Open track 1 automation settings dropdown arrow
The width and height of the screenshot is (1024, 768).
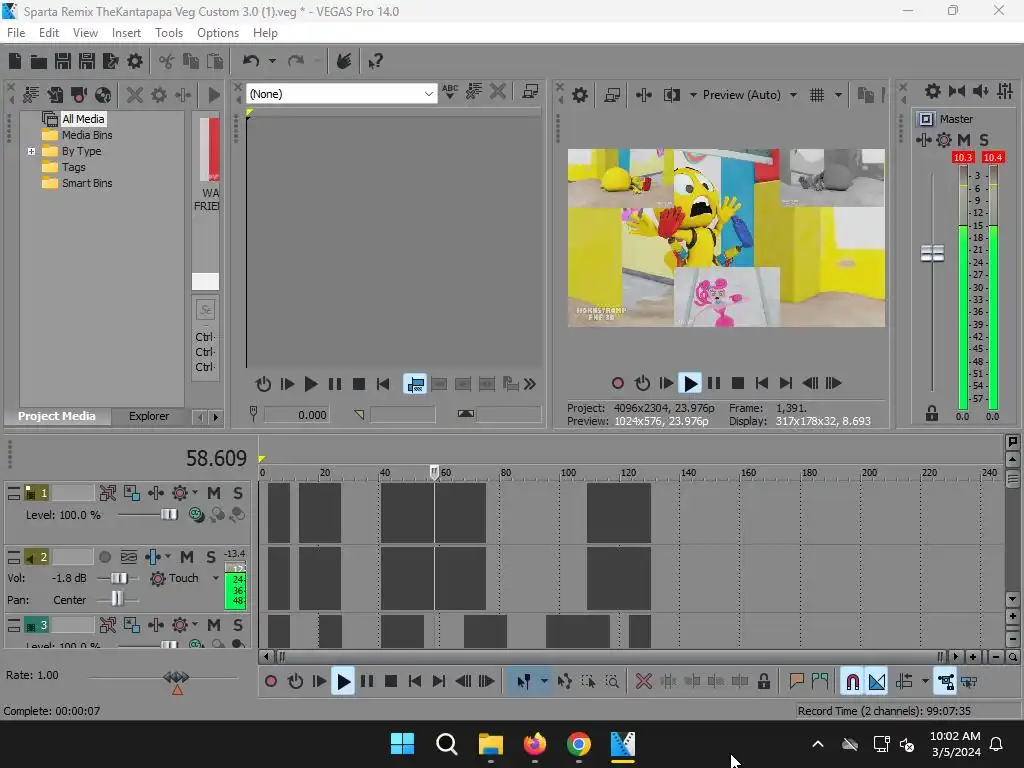pos(195,493)
